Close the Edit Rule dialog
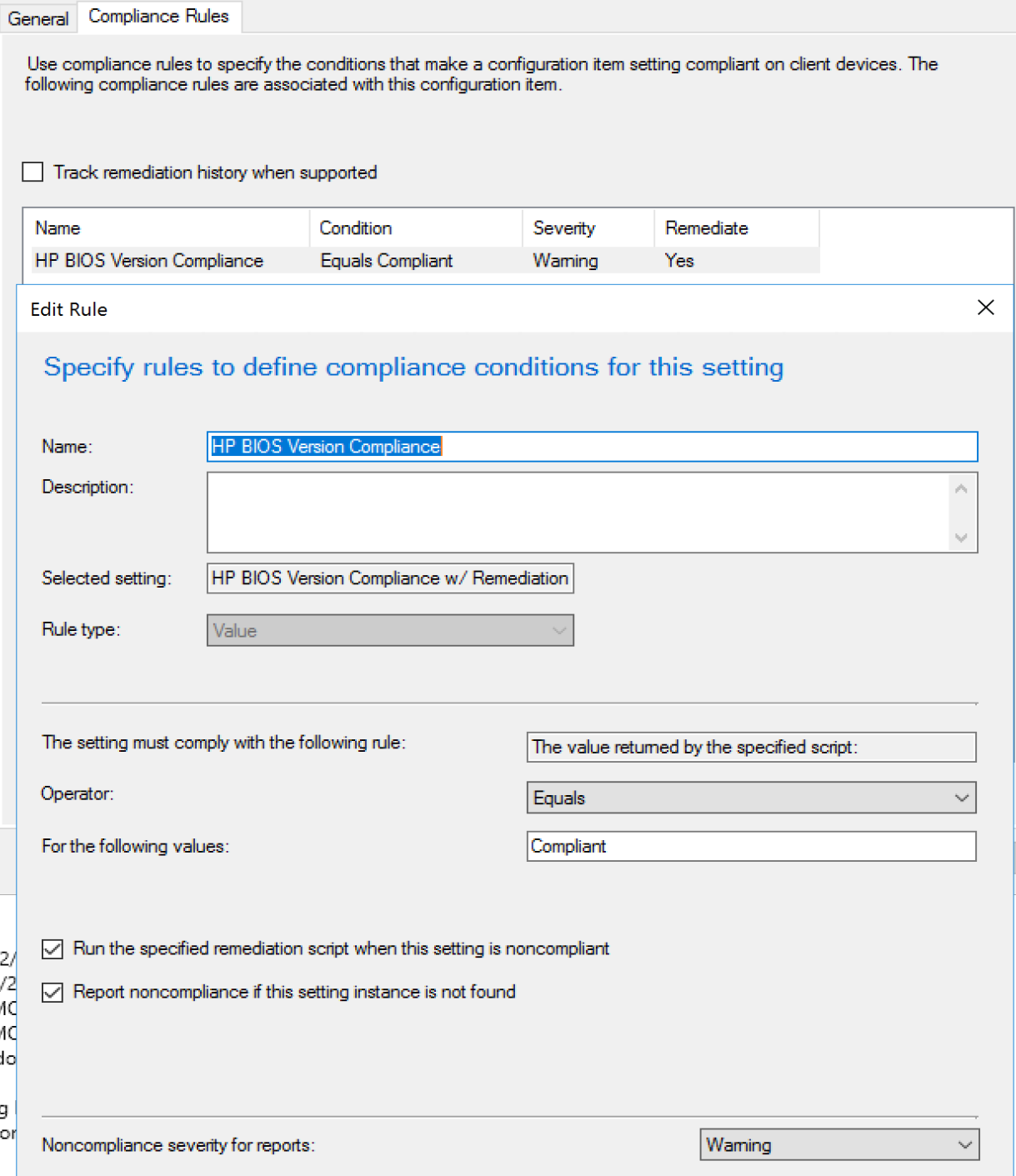 (985, 308)
